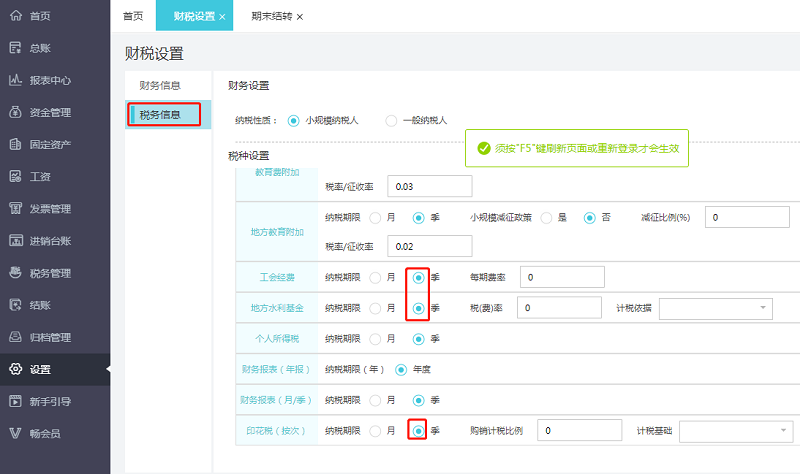The width and height of the screenshot is (800, 474).
Task: Click the 地方水利基金 tax label
Action: coord(277,308)
